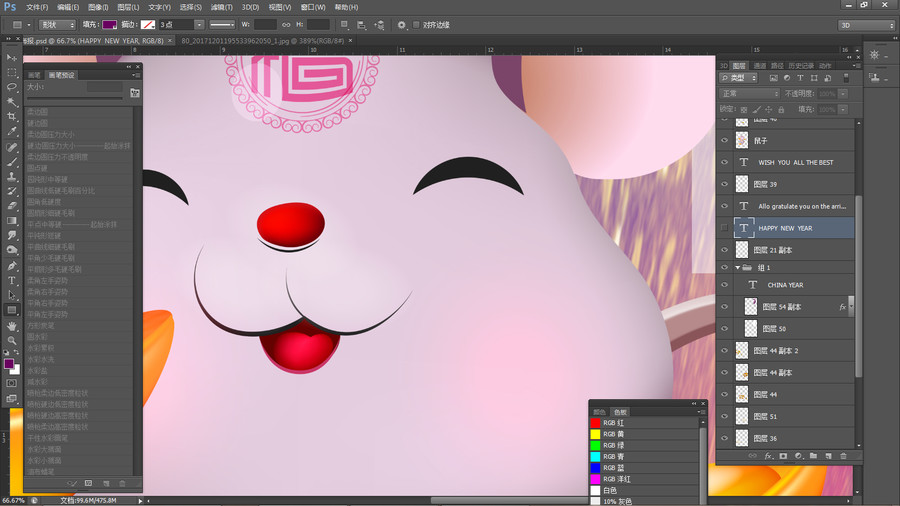Show the HAPPY NEW YEAR layer
Viewport: 900px width, 506px height.
tap(724, 228)
